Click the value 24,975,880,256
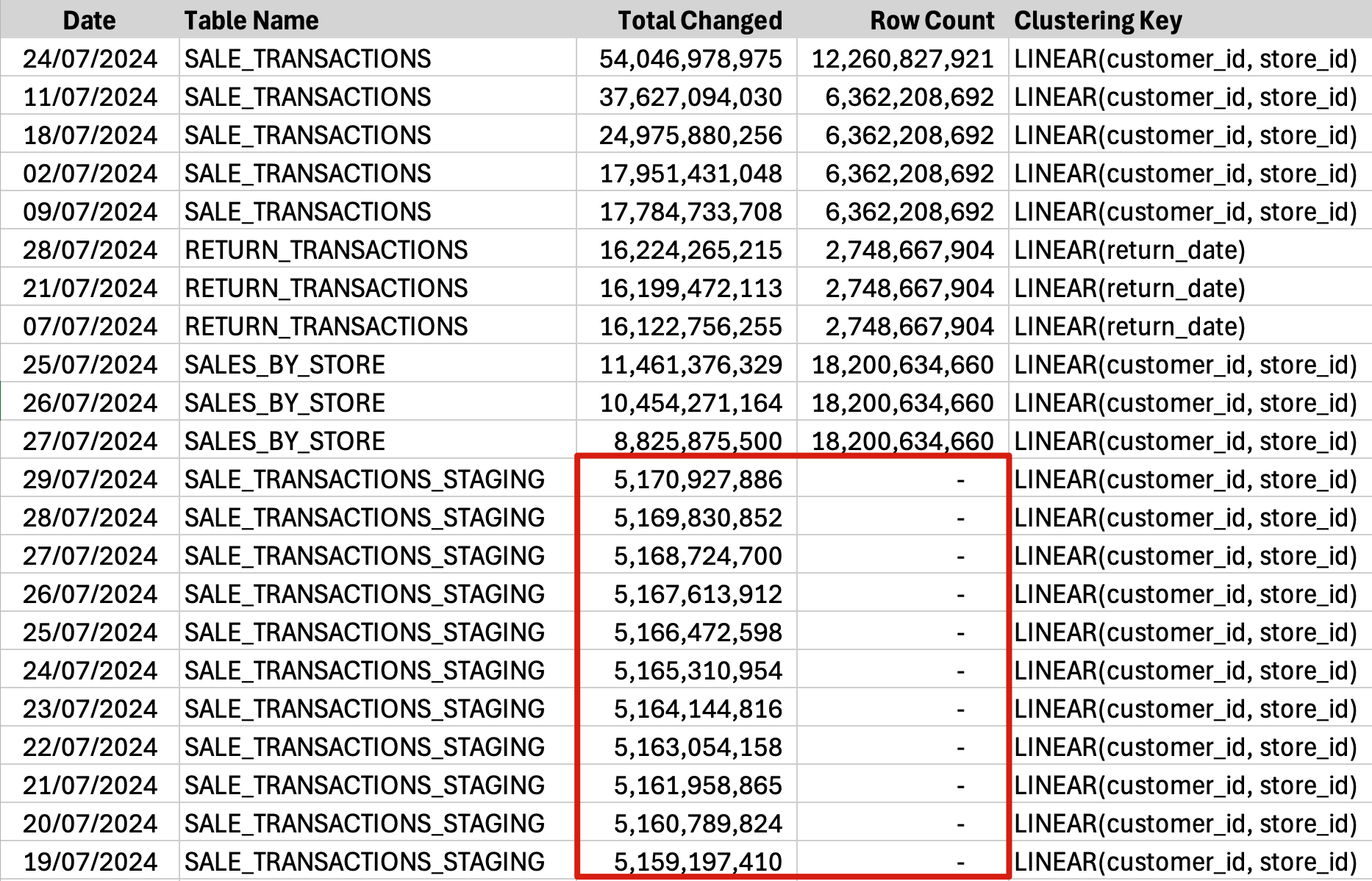This screenshot has height=881, width=1372. (x=687, y=135)
